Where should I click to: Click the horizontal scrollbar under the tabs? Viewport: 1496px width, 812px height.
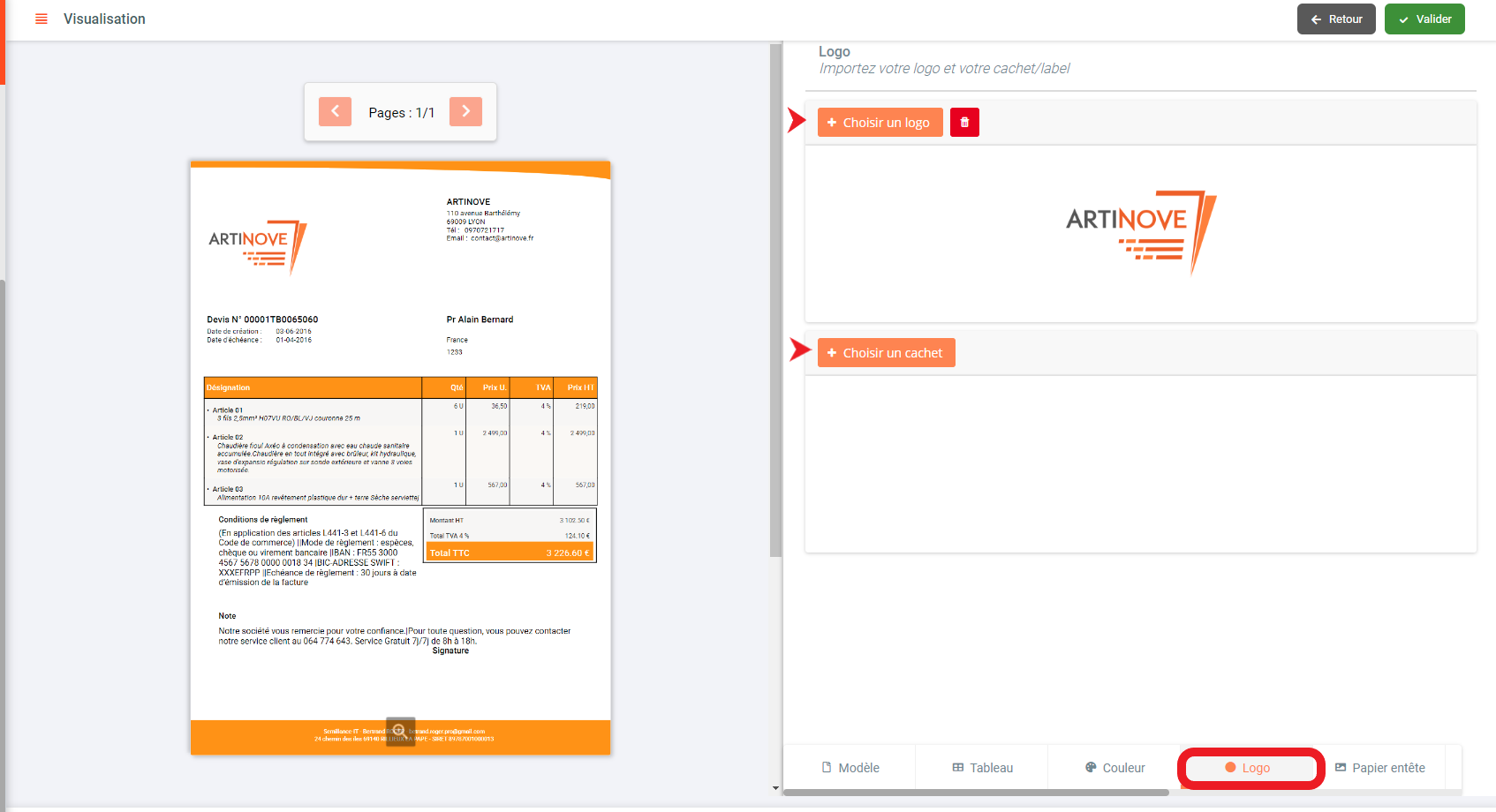click(x=976, y=793)
